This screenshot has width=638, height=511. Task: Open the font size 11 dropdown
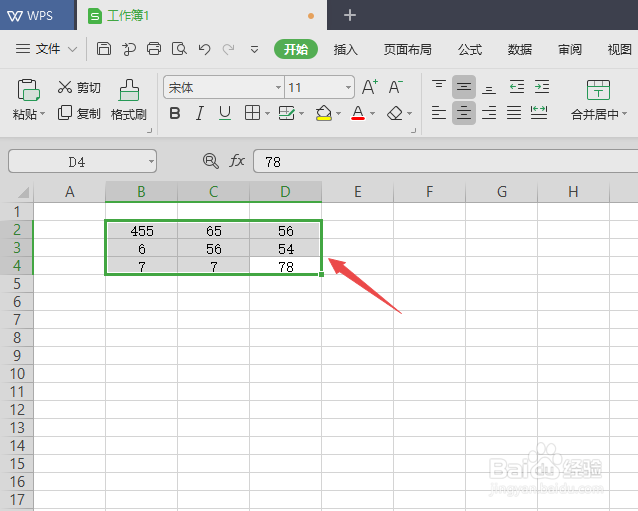[348, 87]
